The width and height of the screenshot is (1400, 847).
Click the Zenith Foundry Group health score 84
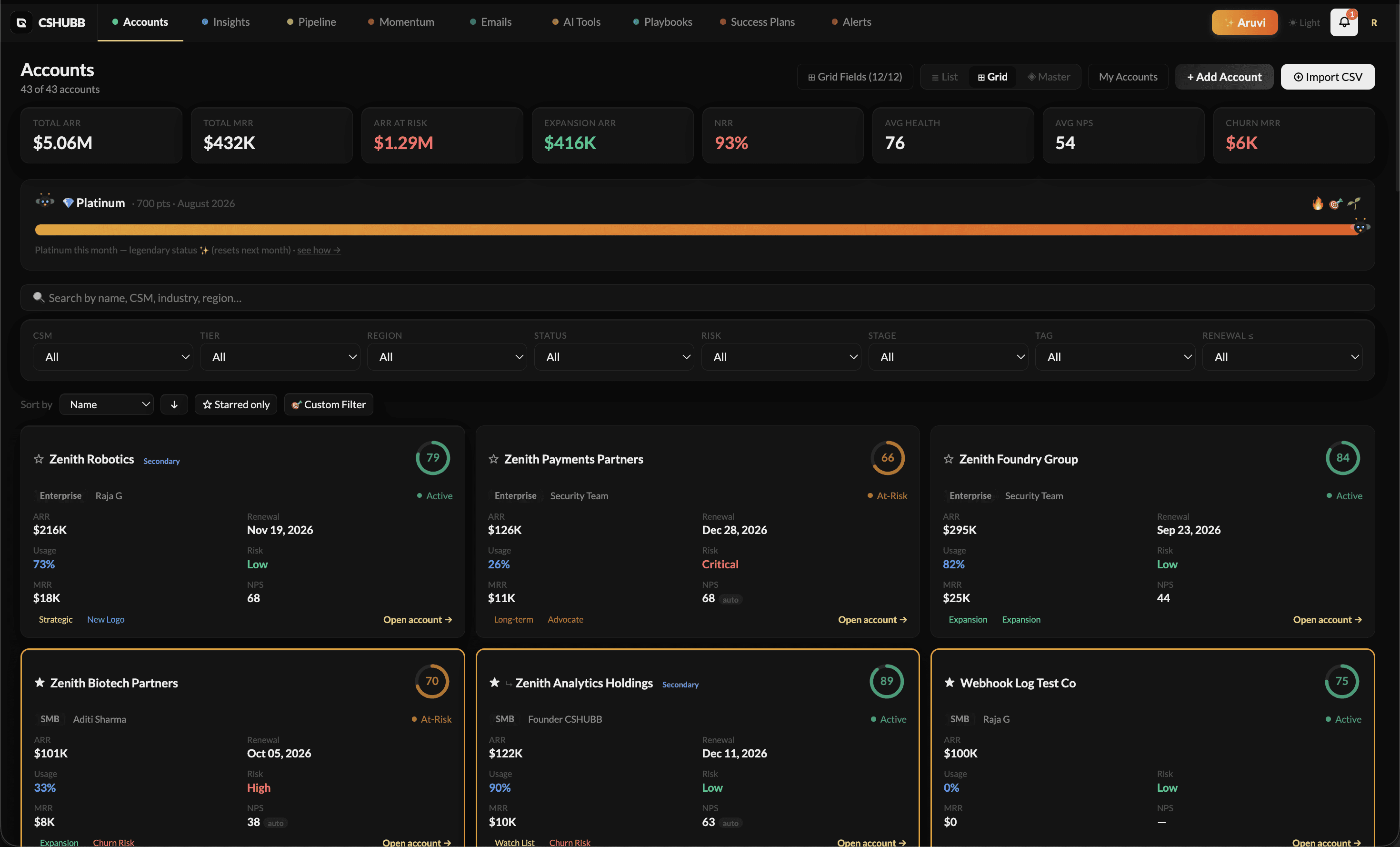click(1342, 458)
